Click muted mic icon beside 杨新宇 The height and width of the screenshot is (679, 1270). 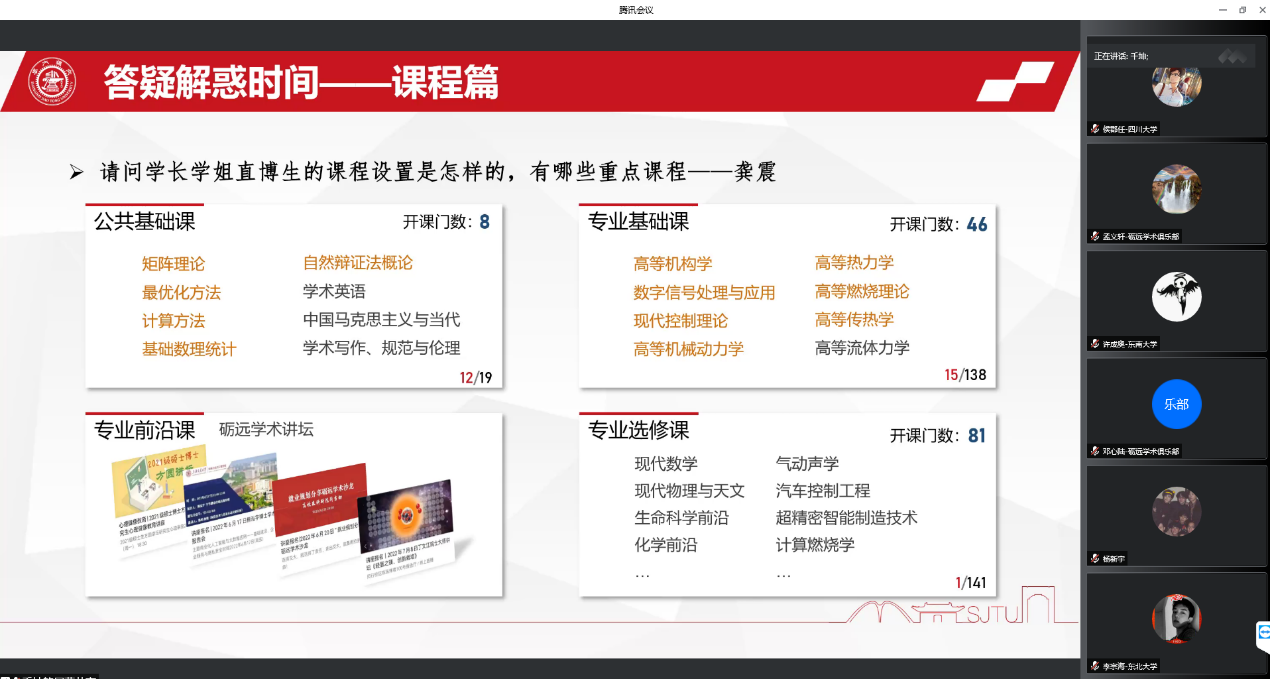point(1096,558)
